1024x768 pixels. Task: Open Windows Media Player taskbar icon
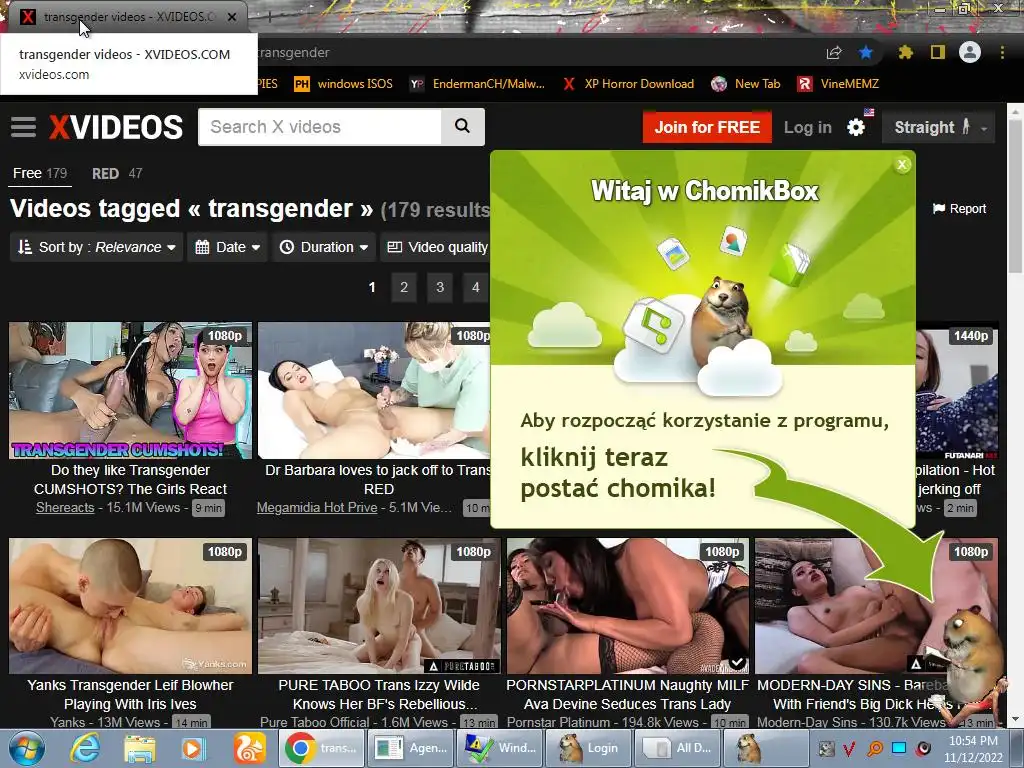(193, 748)
